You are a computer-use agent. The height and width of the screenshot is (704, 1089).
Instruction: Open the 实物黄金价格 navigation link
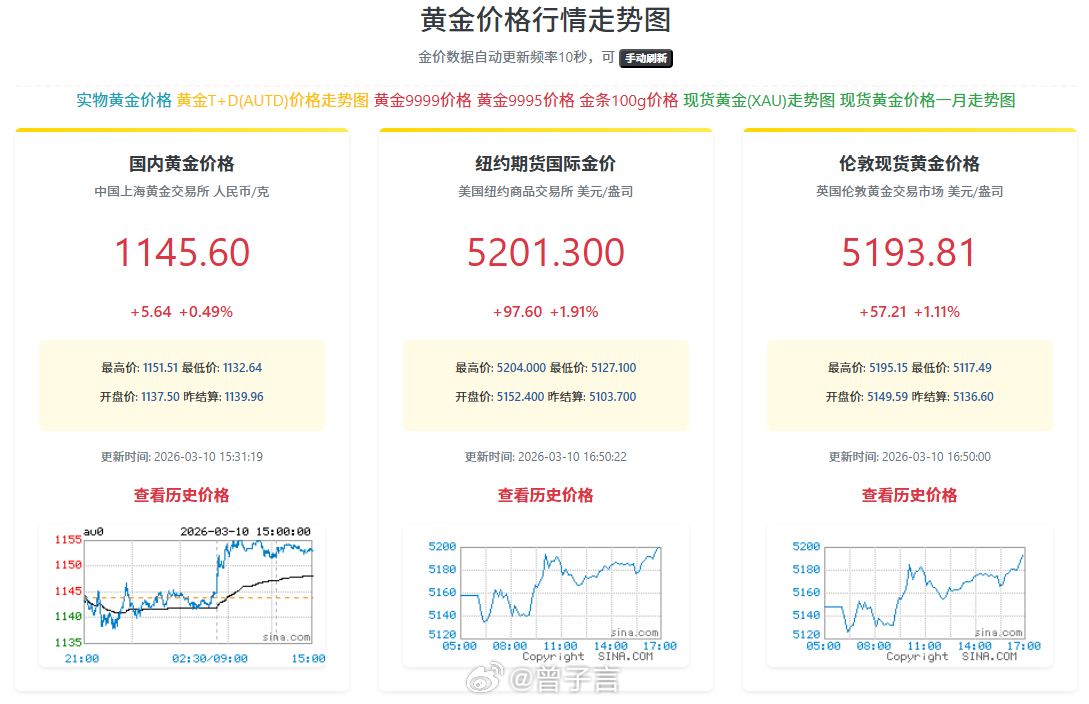click(x=122, y=101)
